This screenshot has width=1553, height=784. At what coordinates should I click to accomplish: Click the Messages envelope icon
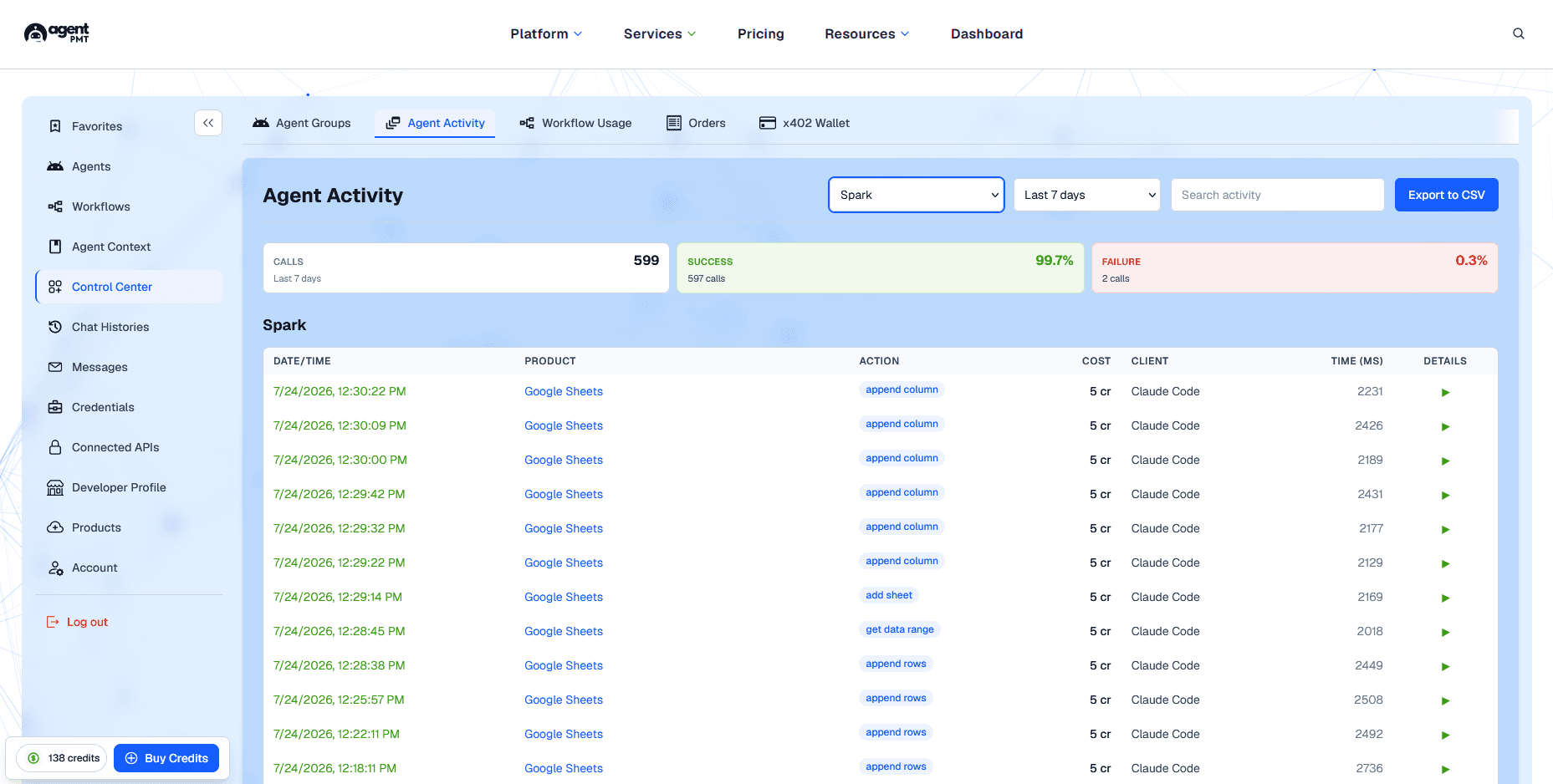[x=55, y=367]
